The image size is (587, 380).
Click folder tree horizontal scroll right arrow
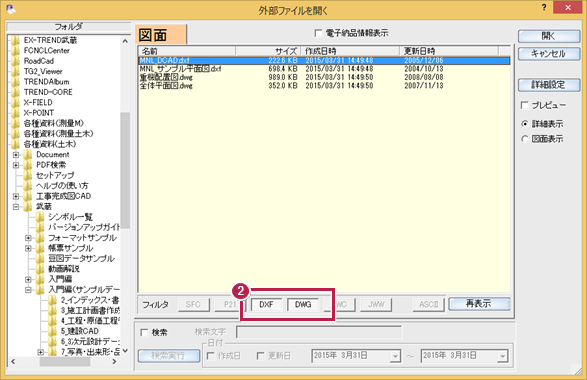(115, 362)
